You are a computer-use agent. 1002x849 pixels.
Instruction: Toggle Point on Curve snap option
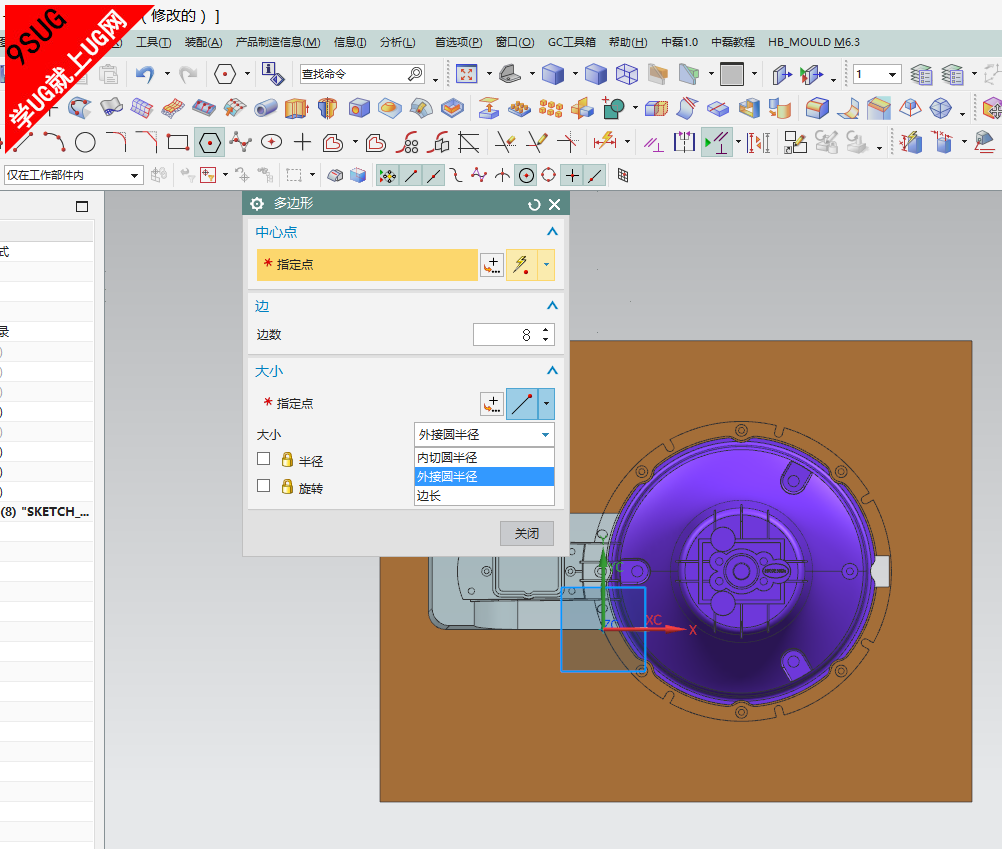click(x=596, y=176)
